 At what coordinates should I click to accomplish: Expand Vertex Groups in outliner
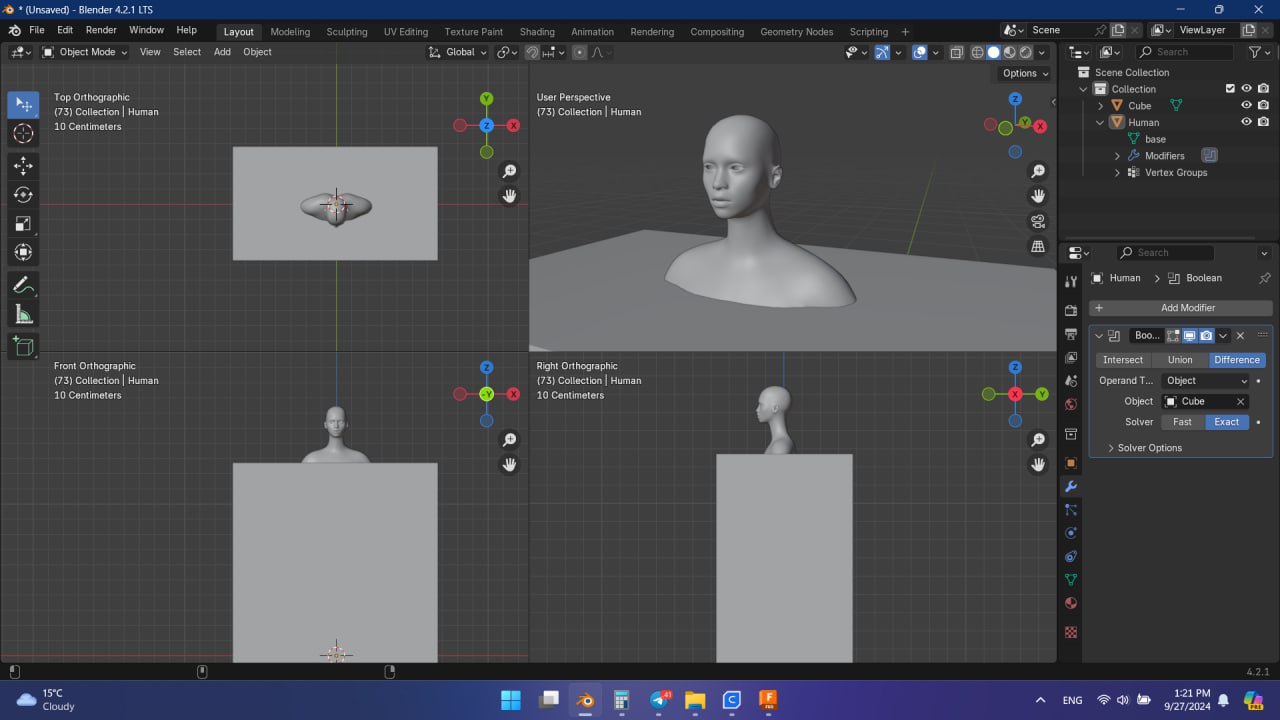click(1117, 172)
